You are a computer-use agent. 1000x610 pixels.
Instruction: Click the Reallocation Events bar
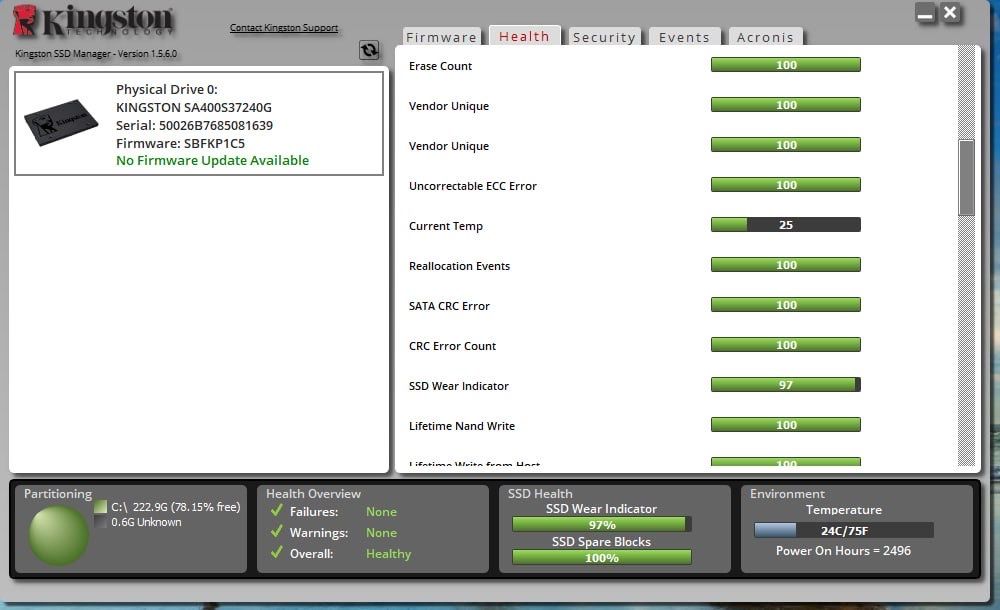(x=786, y=265)
